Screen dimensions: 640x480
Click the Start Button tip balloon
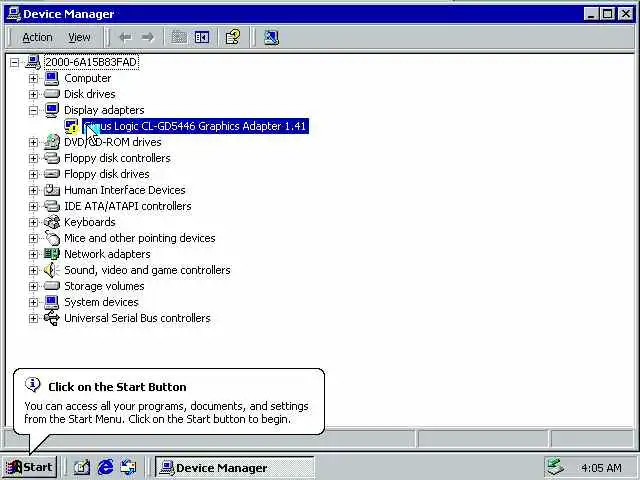[x=169, y=402]
